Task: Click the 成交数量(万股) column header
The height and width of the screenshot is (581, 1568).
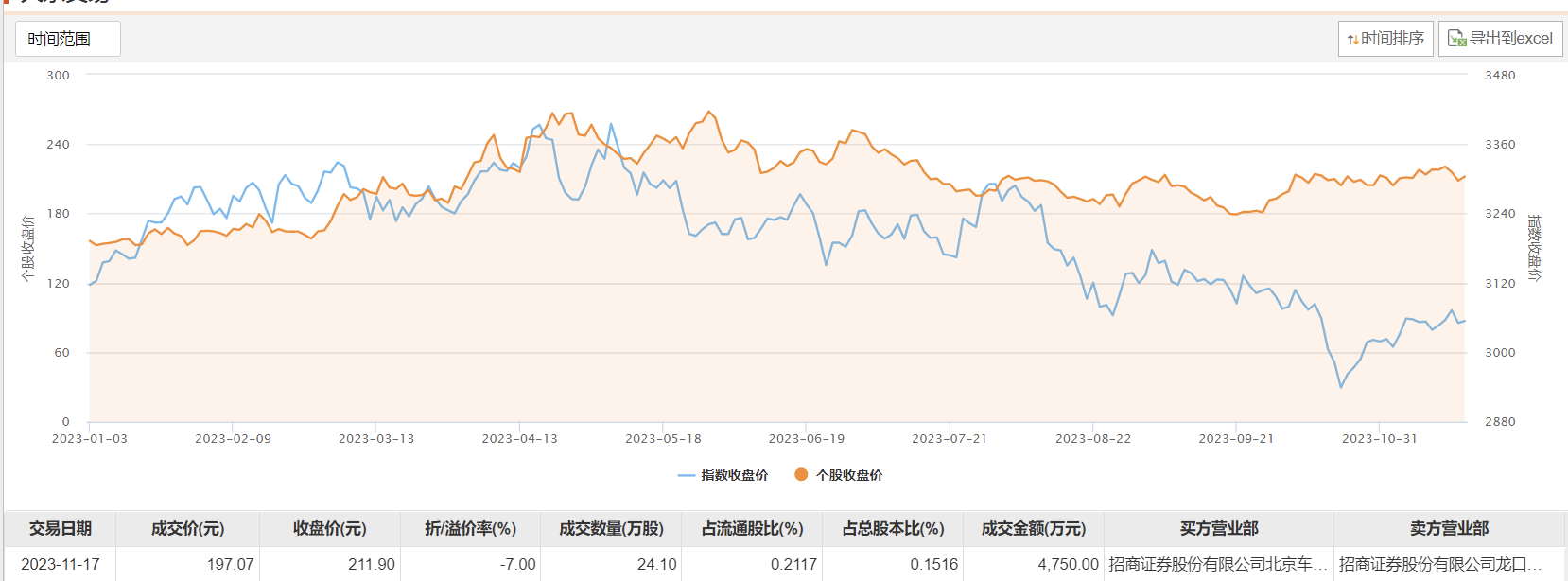Action: coord(611,528)
